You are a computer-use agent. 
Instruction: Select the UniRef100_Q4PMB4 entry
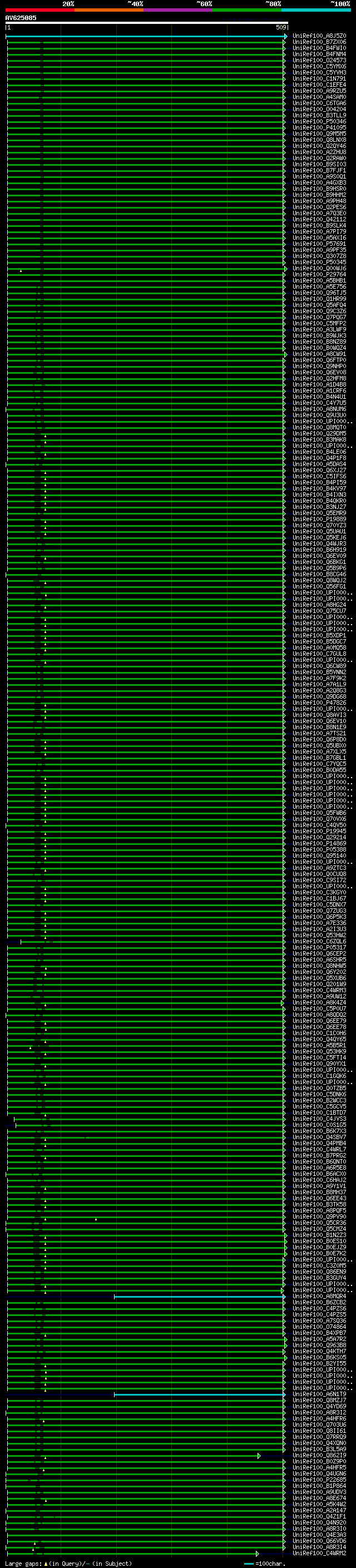tap(319, 1143)
